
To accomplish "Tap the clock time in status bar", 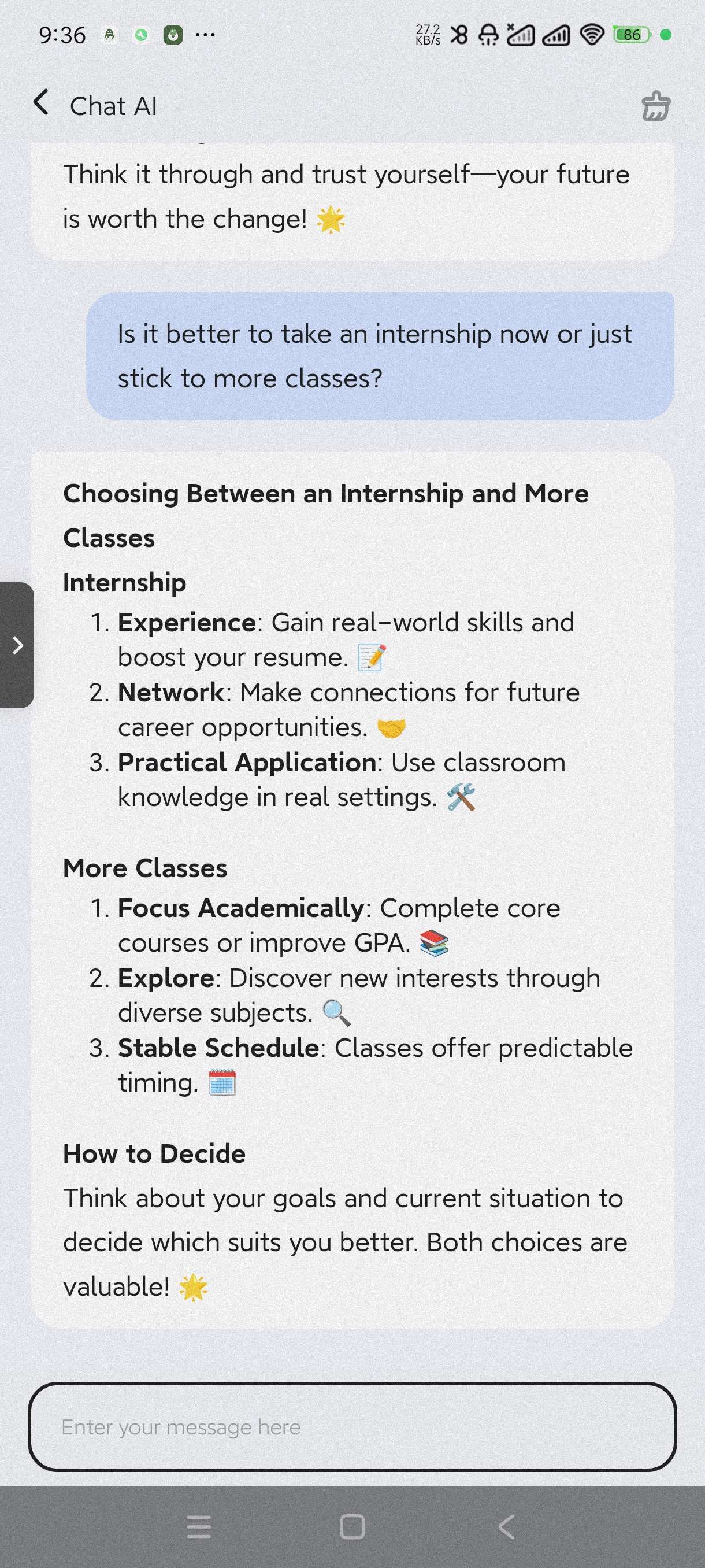I will pyautogui.click(x=62, y=35).
